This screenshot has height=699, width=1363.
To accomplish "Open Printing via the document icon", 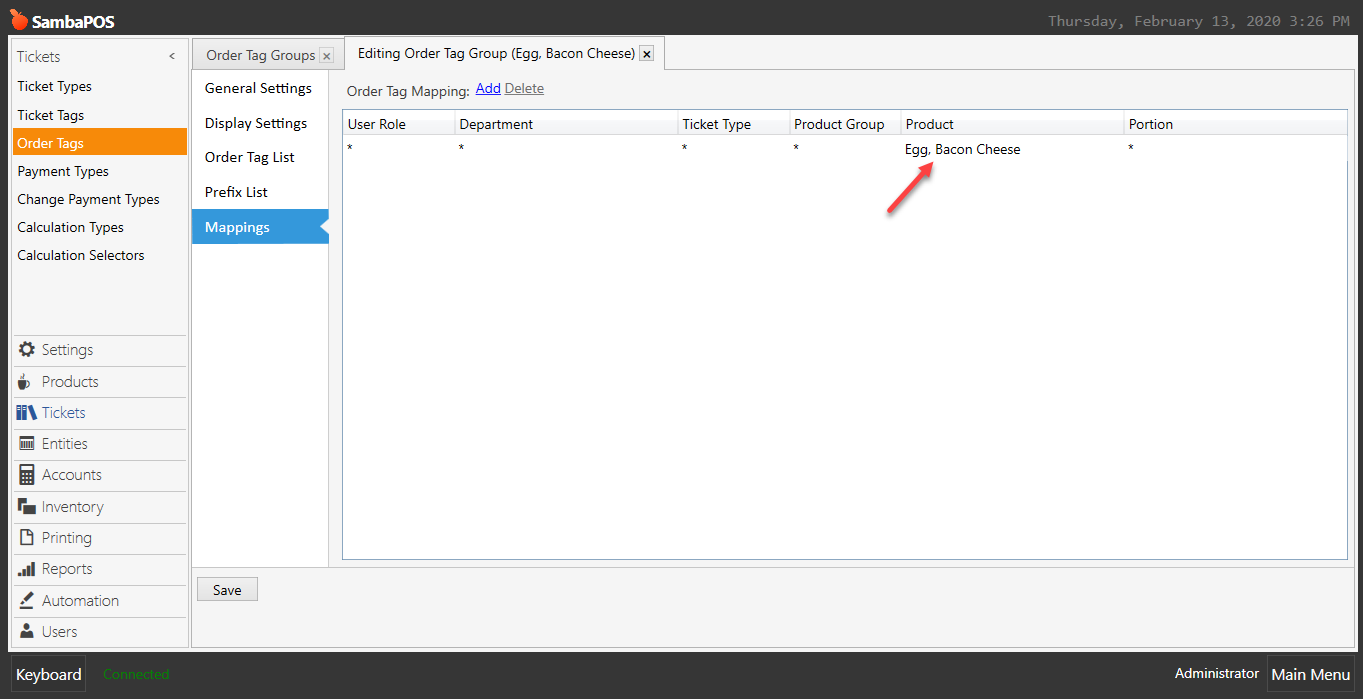I will point(26,538).
